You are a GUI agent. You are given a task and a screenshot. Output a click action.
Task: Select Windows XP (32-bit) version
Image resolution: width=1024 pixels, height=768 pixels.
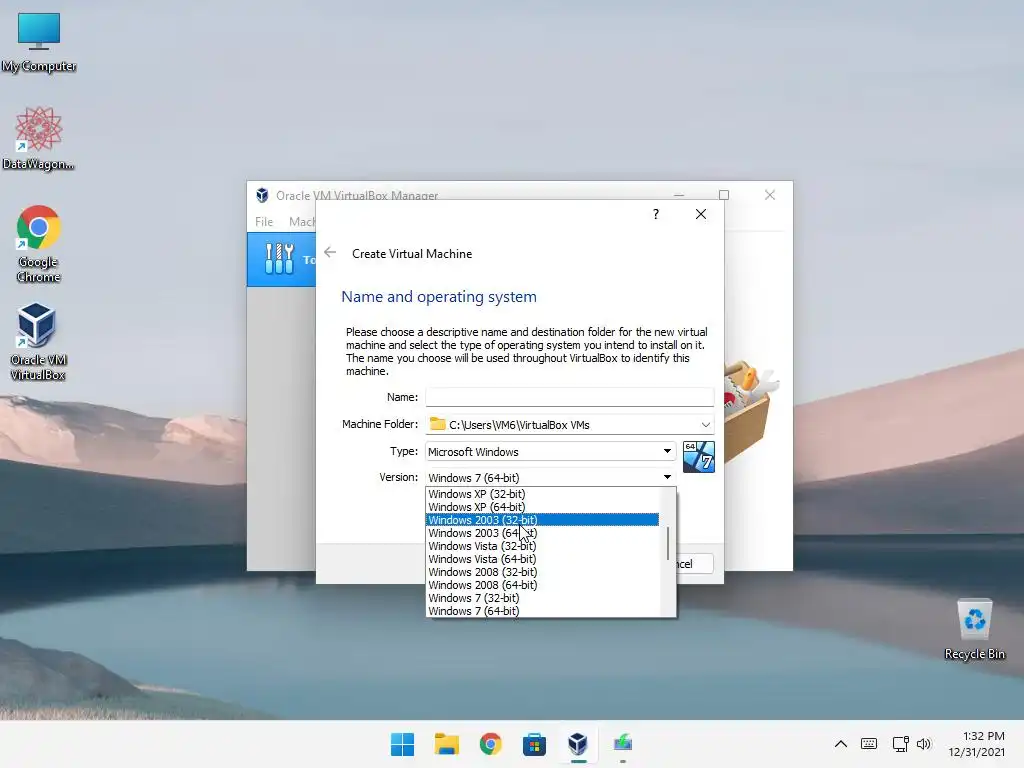tap(543, 494)
